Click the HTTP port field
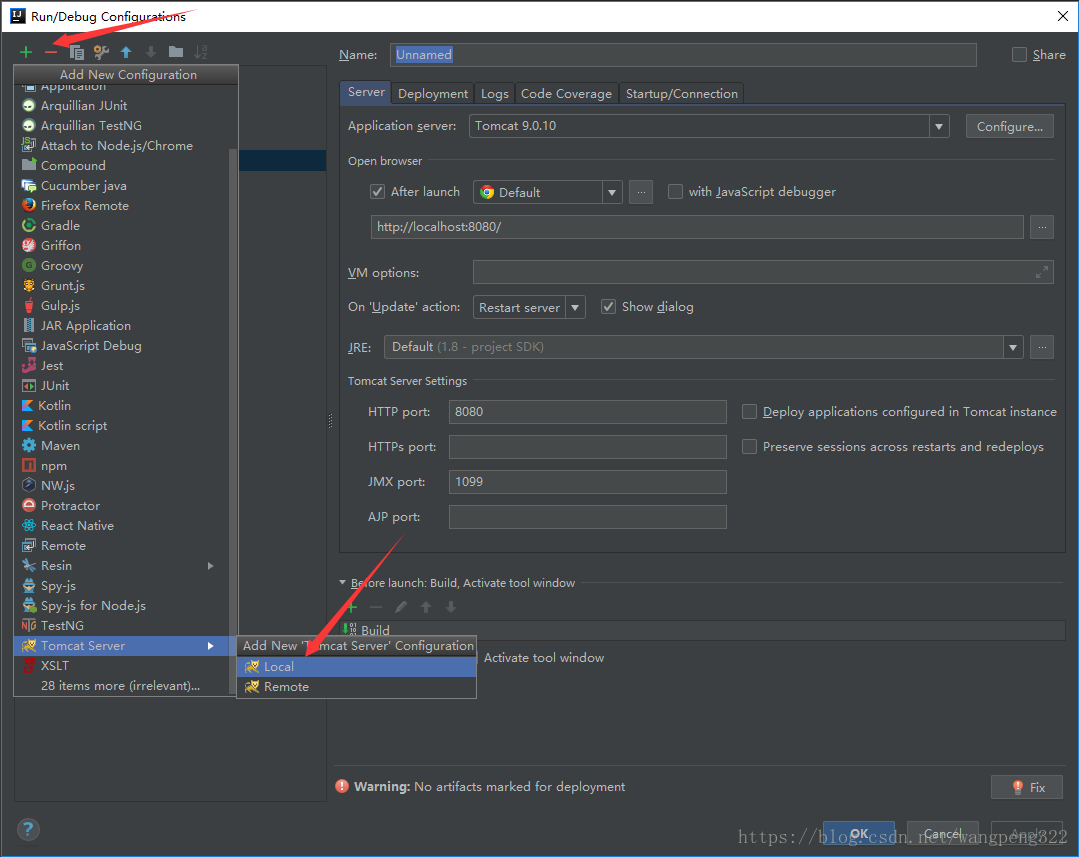The width and height of the screenshot is (1079, 857). click(x=588, y=412)
